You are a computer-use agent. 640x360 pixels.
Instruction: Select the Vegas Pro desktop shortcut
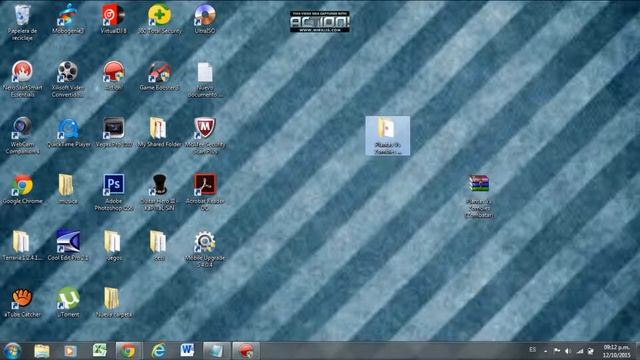click(114, 133)
